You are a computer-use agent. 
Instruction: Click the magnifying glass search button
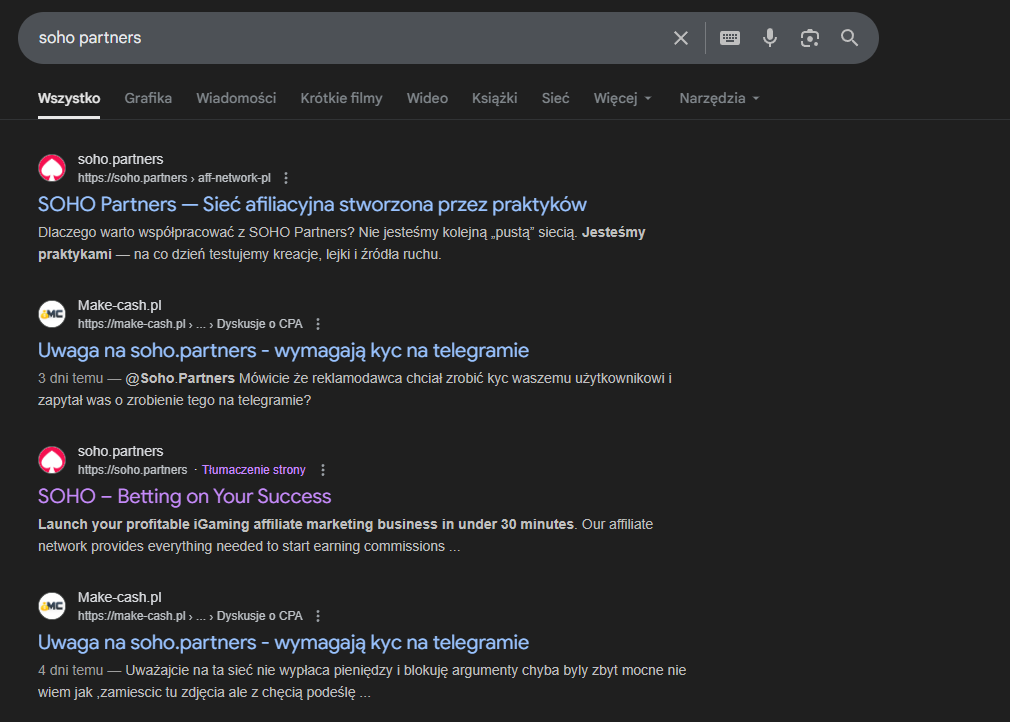click(x=849, y=38)
